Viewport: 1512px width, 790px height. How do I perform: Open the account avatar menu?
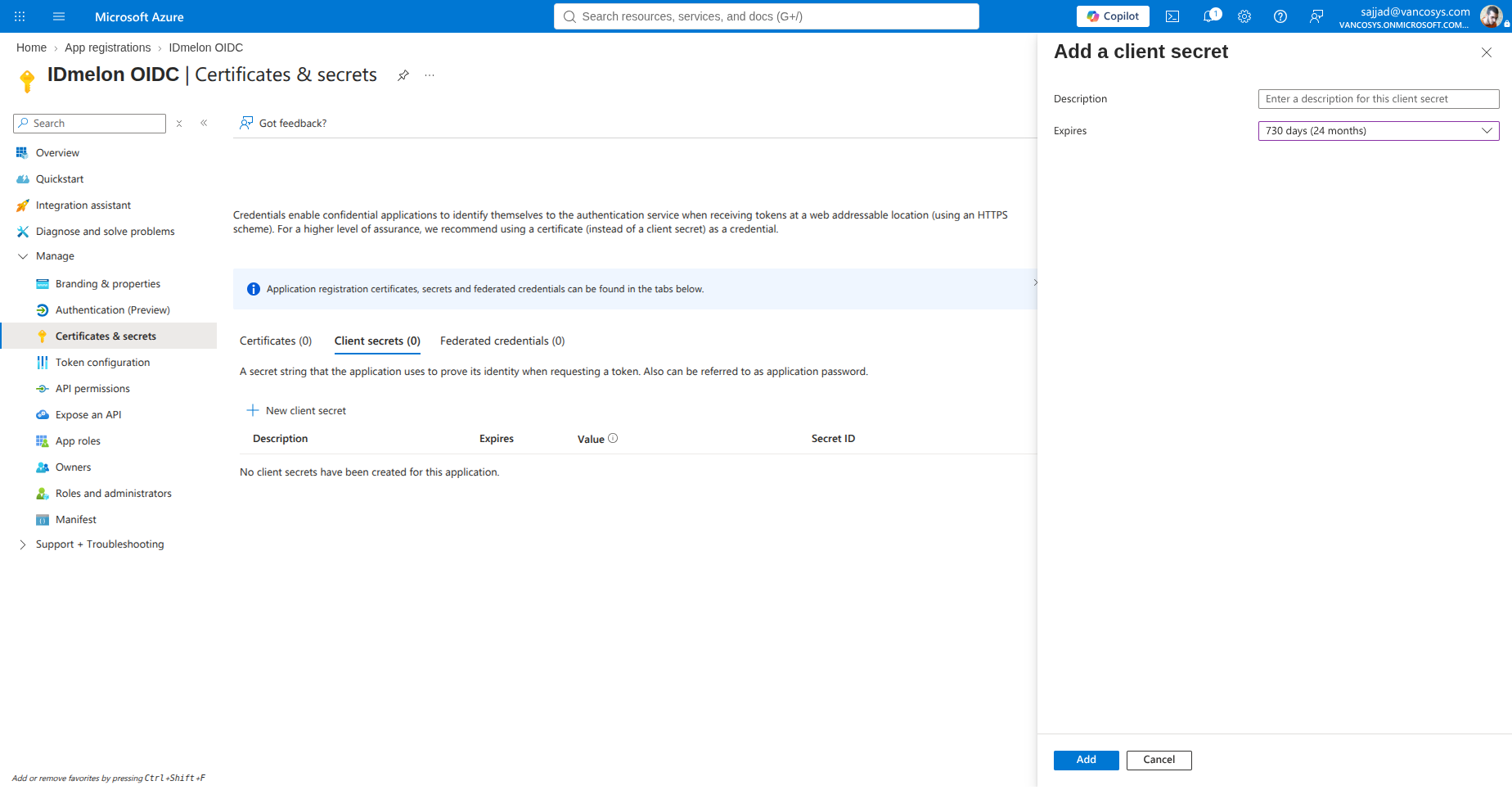pos(1491,16)
